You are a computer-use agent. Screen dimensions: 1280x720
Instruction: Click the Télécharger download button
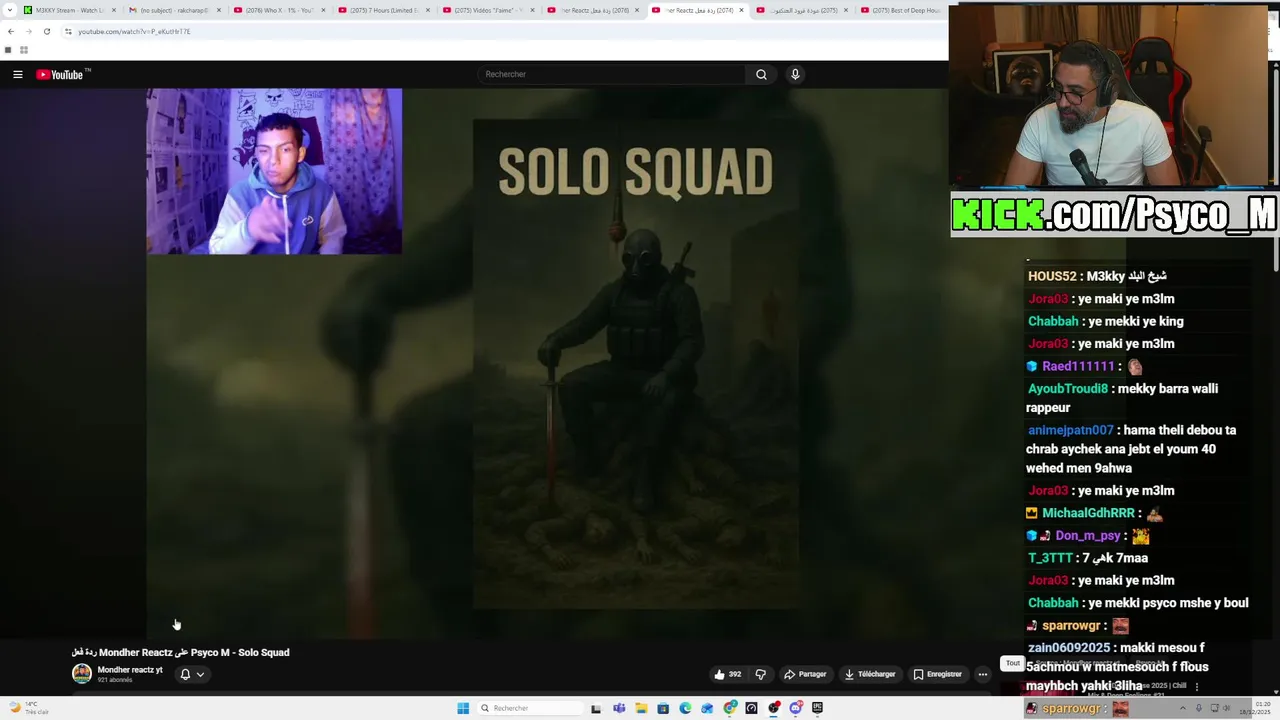click(870, 674)
